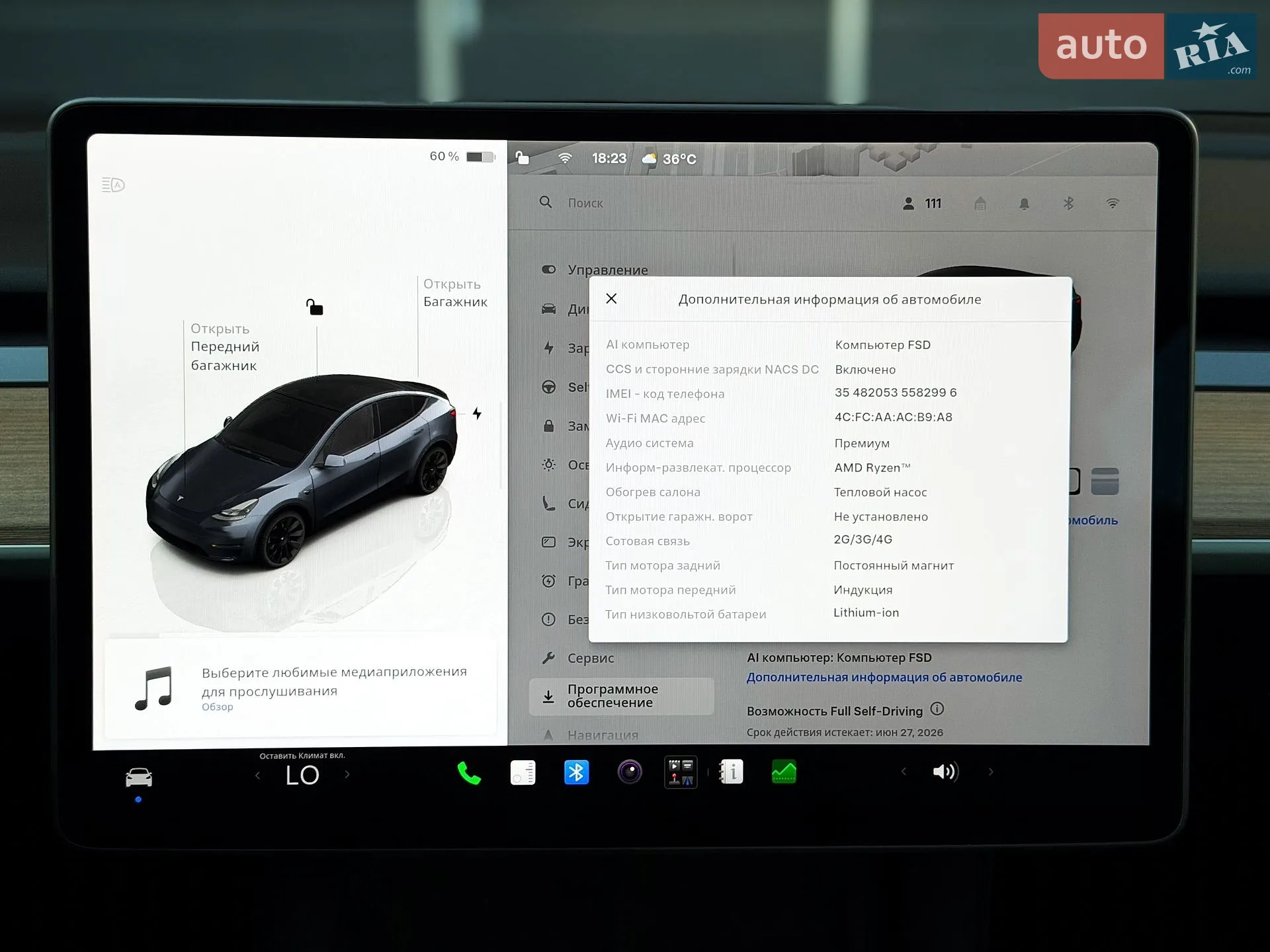Tap the 36°C weather indicator
Screen dimensions: 1270x952
(x=669, y=159)
